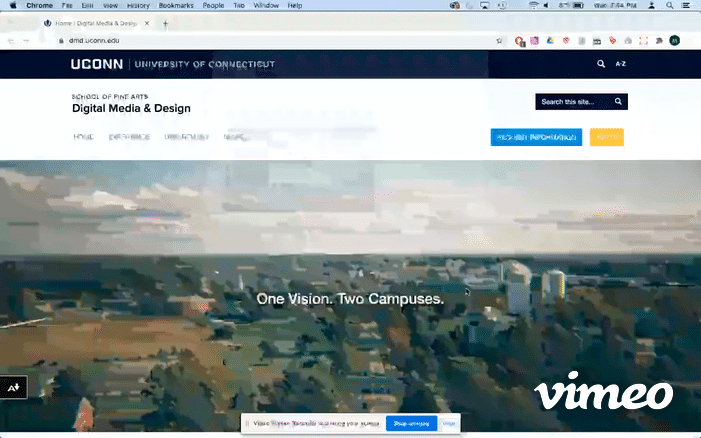Click the dashed-square screenshot extension icon
This screenshot has width=701, height=438.
pos(643,41)
